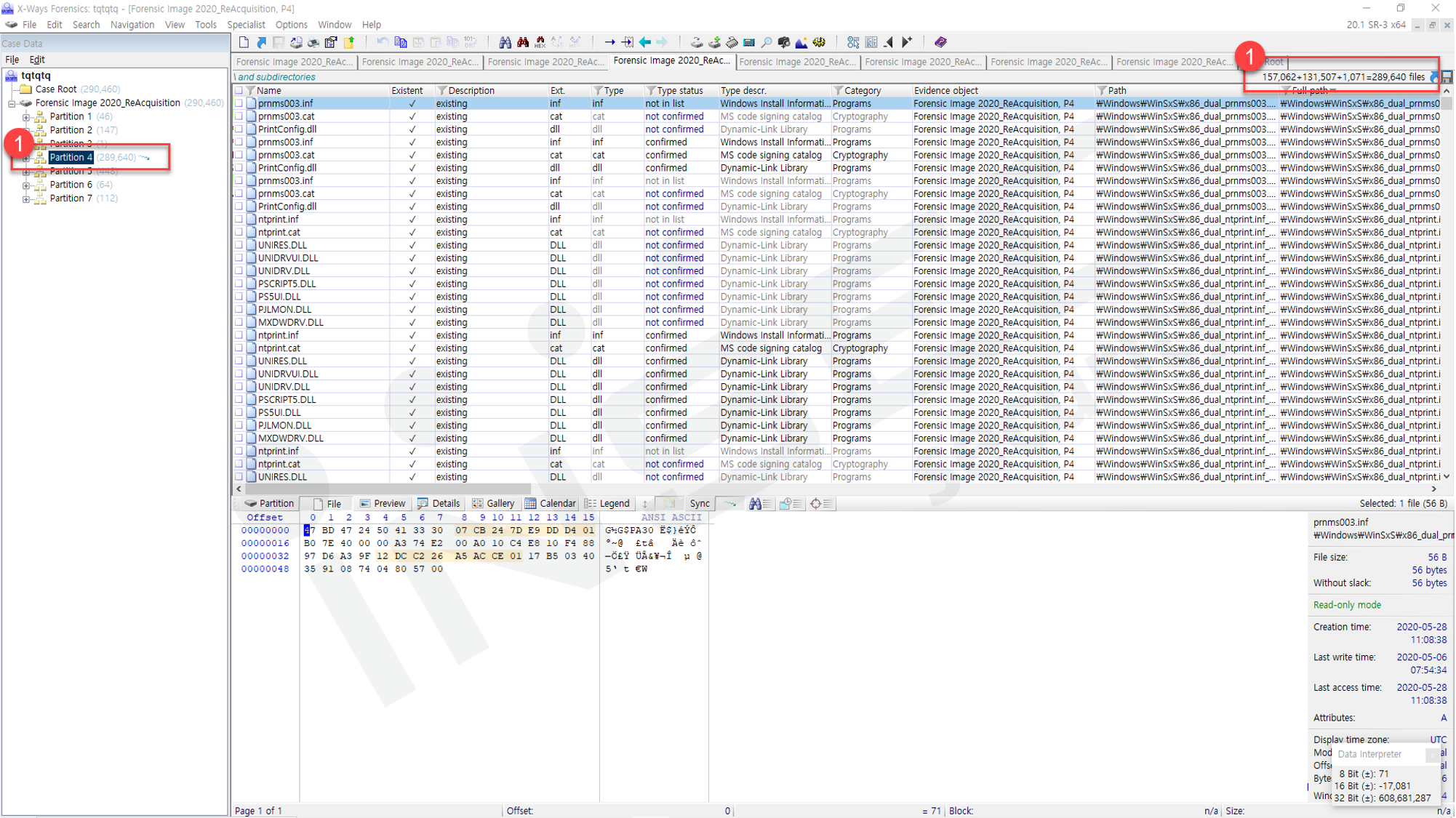
Task: Click the Partition mode button
Action: tap(269, 503)
